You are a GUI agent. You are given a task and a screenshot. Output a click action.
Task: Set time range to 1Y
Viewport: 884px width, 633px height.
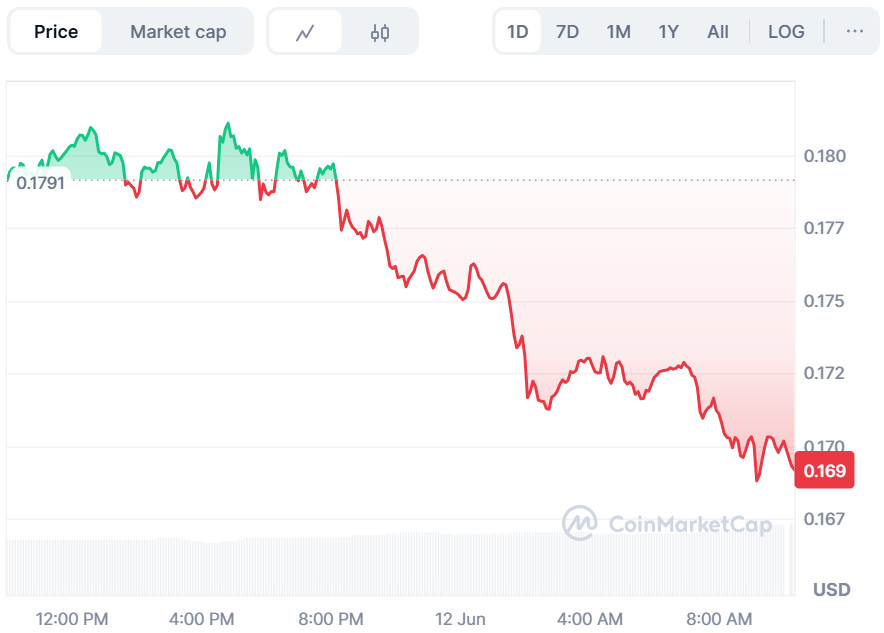[668, 31]
